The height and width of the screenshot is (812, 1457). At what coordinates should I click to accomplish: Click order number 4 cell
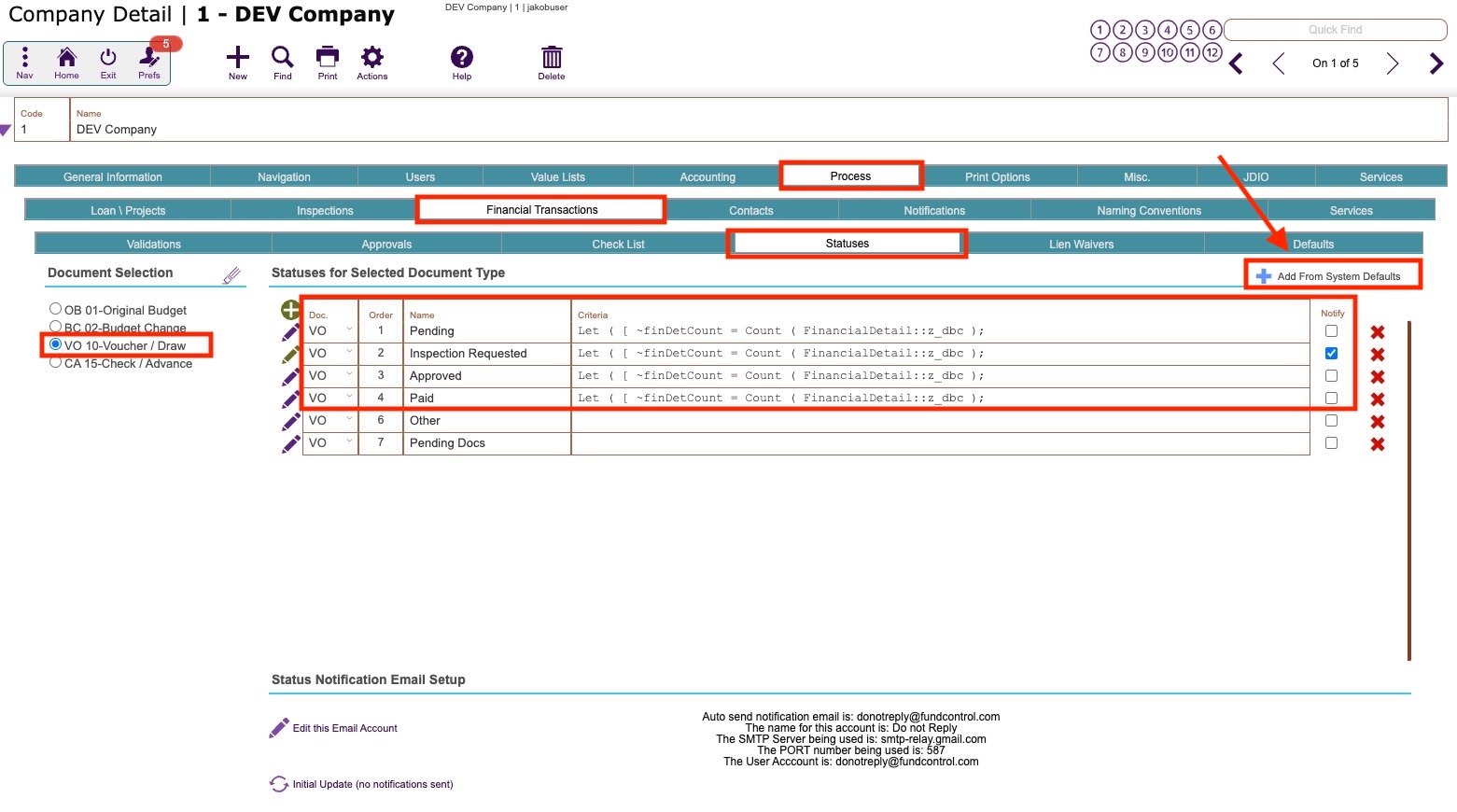(x=381, y=398)
